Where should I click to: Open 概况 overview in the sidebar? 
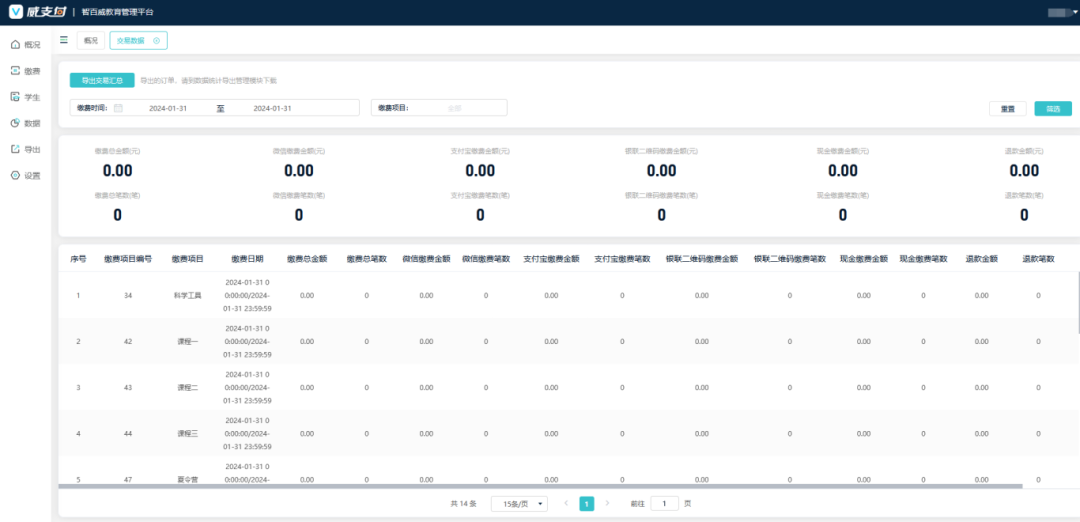point(25,45)
